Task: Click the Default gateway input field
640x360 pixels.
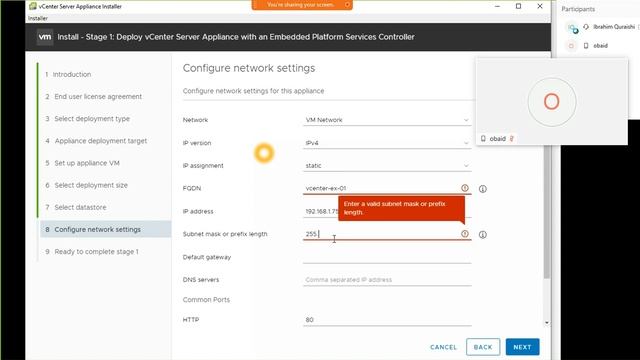Action: [x=387, y=258]
